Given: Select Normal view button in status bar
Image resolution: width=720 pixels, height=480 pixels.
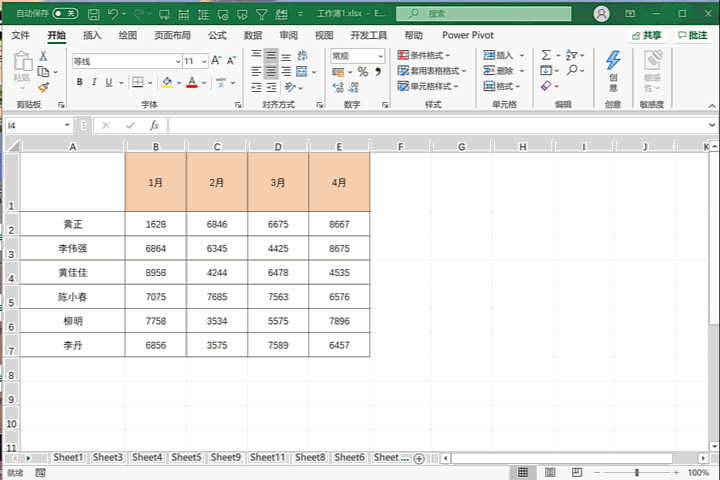Looking at the screenshot, I should click(522, 472).
